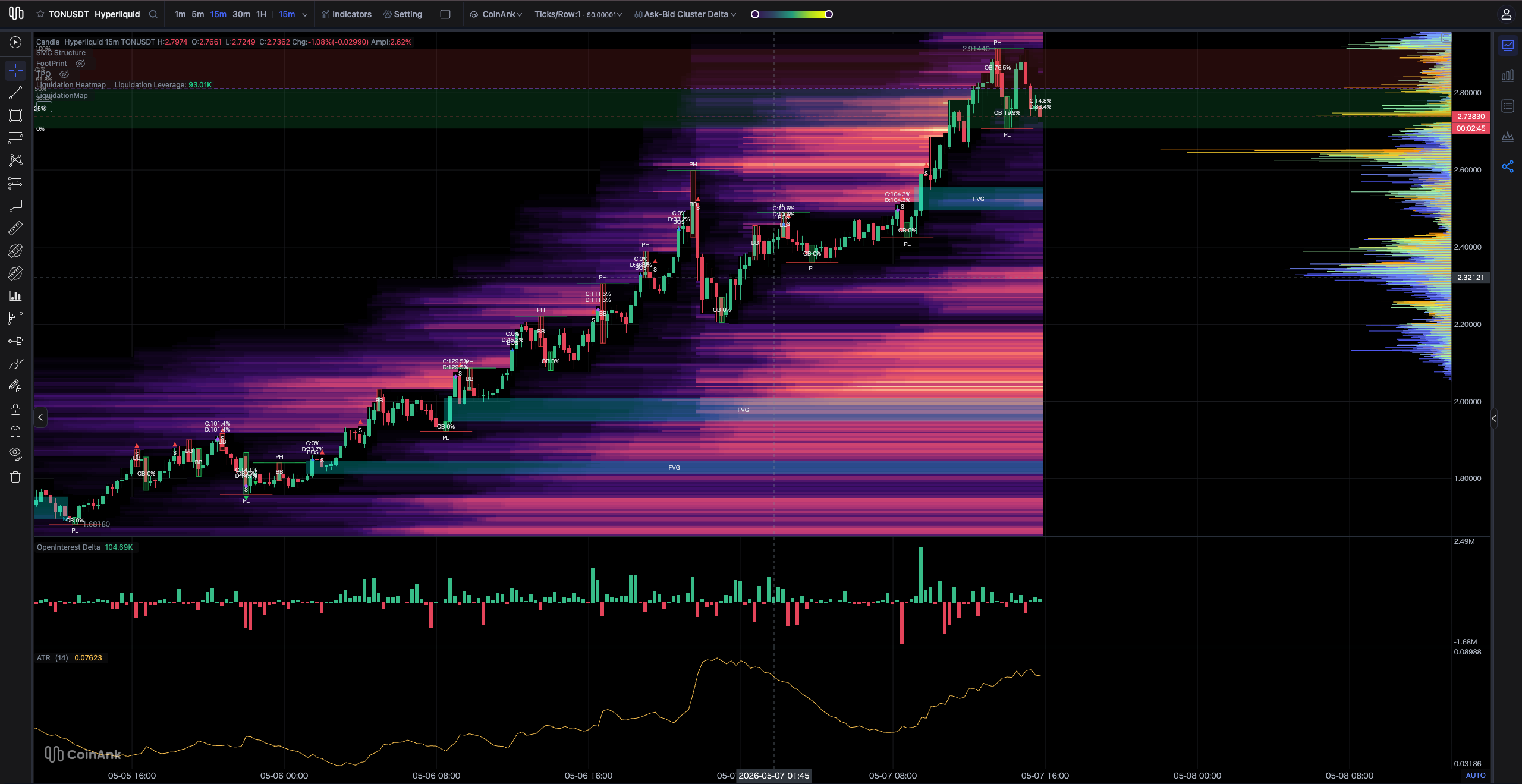Expand the timeframe dropdown arrow

(305, 15)
